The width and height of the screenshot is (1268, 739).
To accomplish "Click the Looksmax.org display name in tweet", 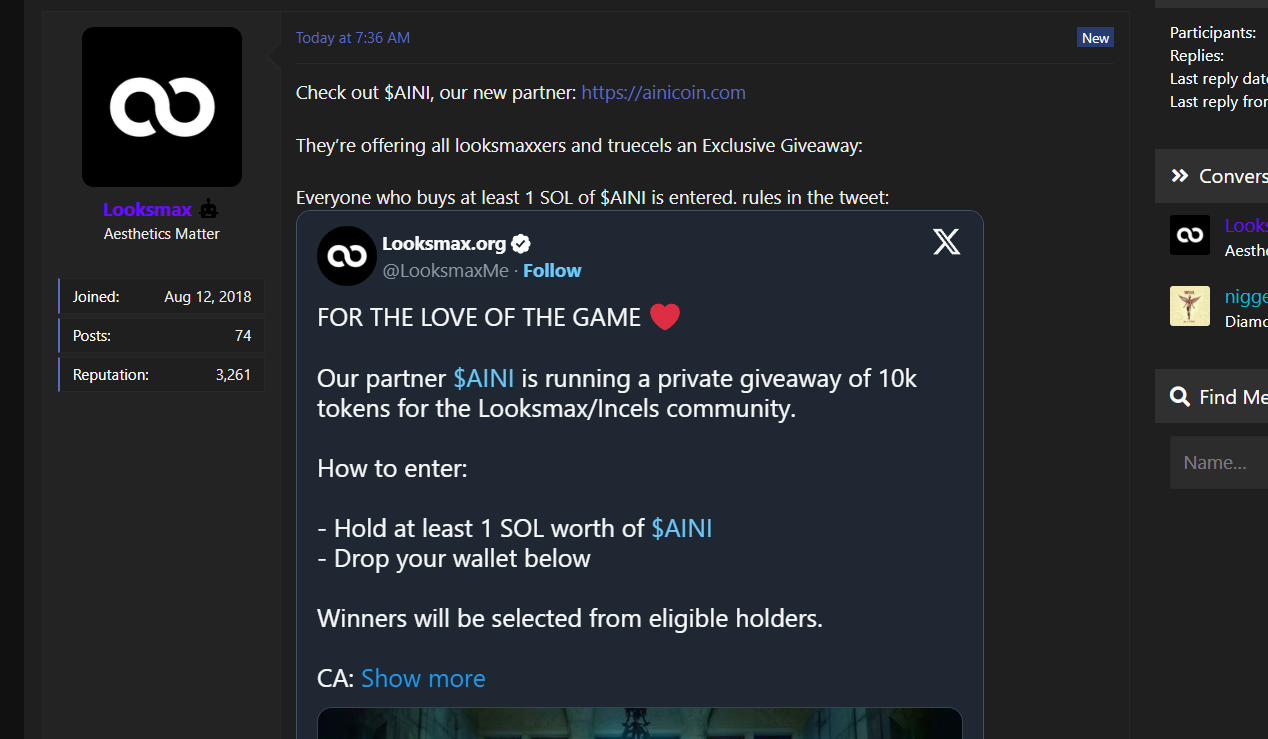I will (x=445, y=243).
